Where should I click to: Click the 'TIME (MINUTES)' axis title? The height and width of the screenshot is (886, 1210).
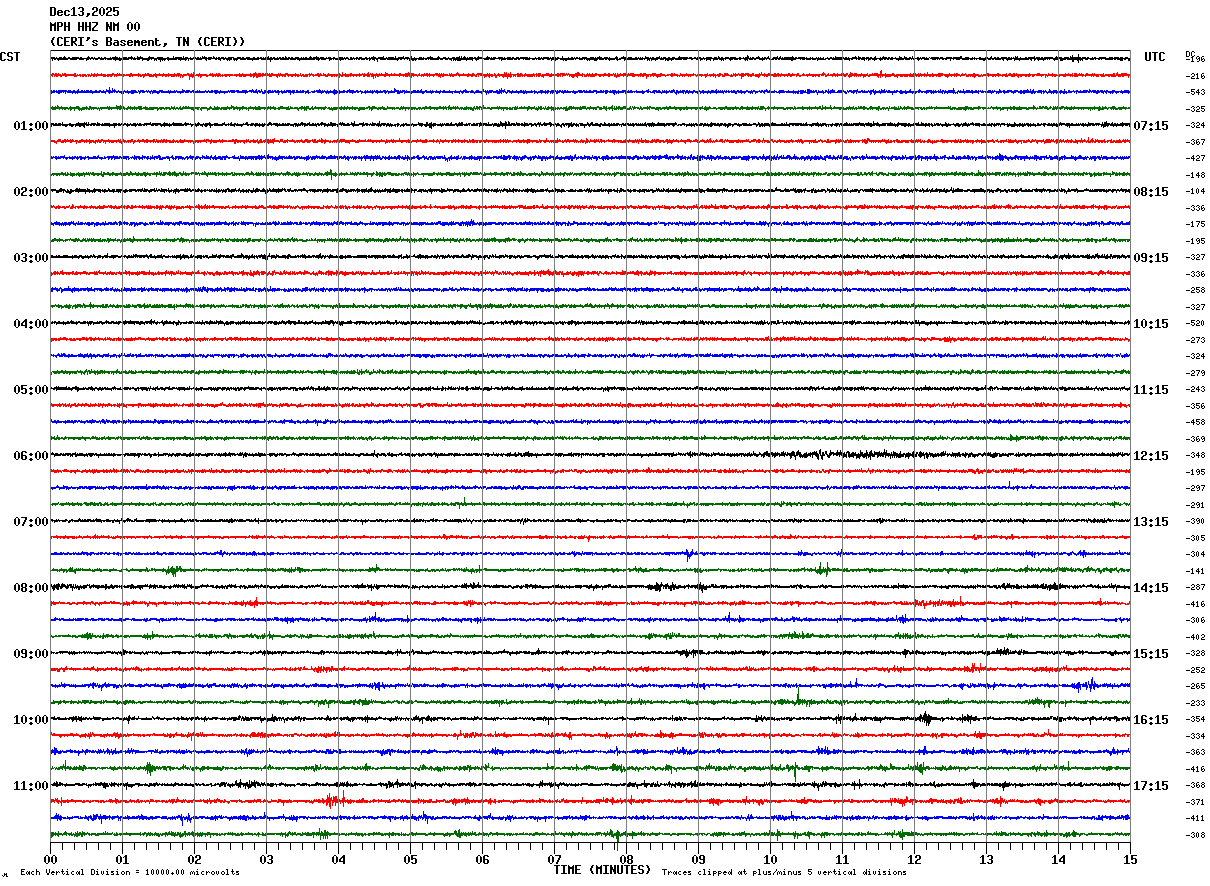pyautogui.click(x=602, y=870)
